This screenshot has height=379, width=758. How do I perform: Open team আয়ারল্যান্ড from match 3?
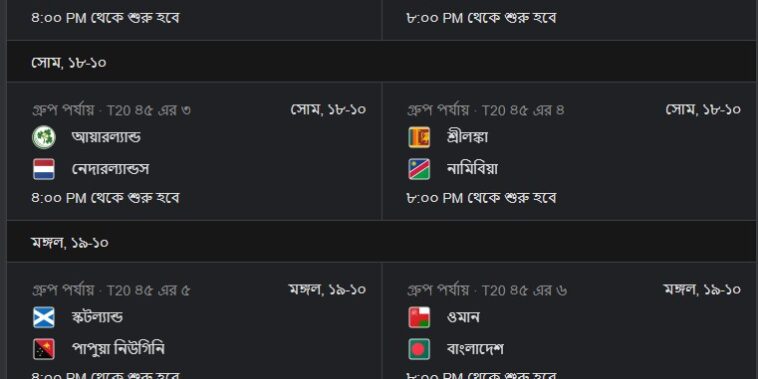coord(106,137)
